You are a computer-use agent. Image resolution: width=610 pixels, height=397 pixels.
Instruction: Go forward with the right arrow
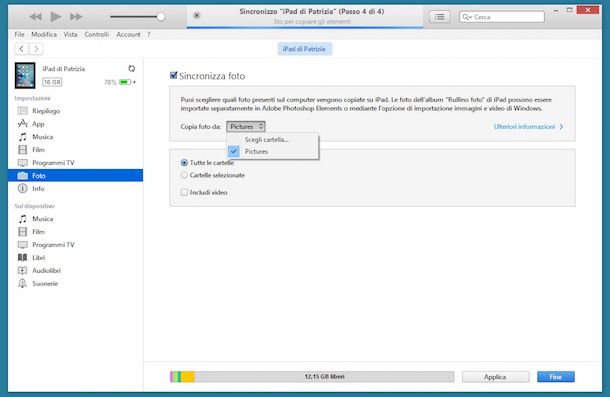pos(36,49)
